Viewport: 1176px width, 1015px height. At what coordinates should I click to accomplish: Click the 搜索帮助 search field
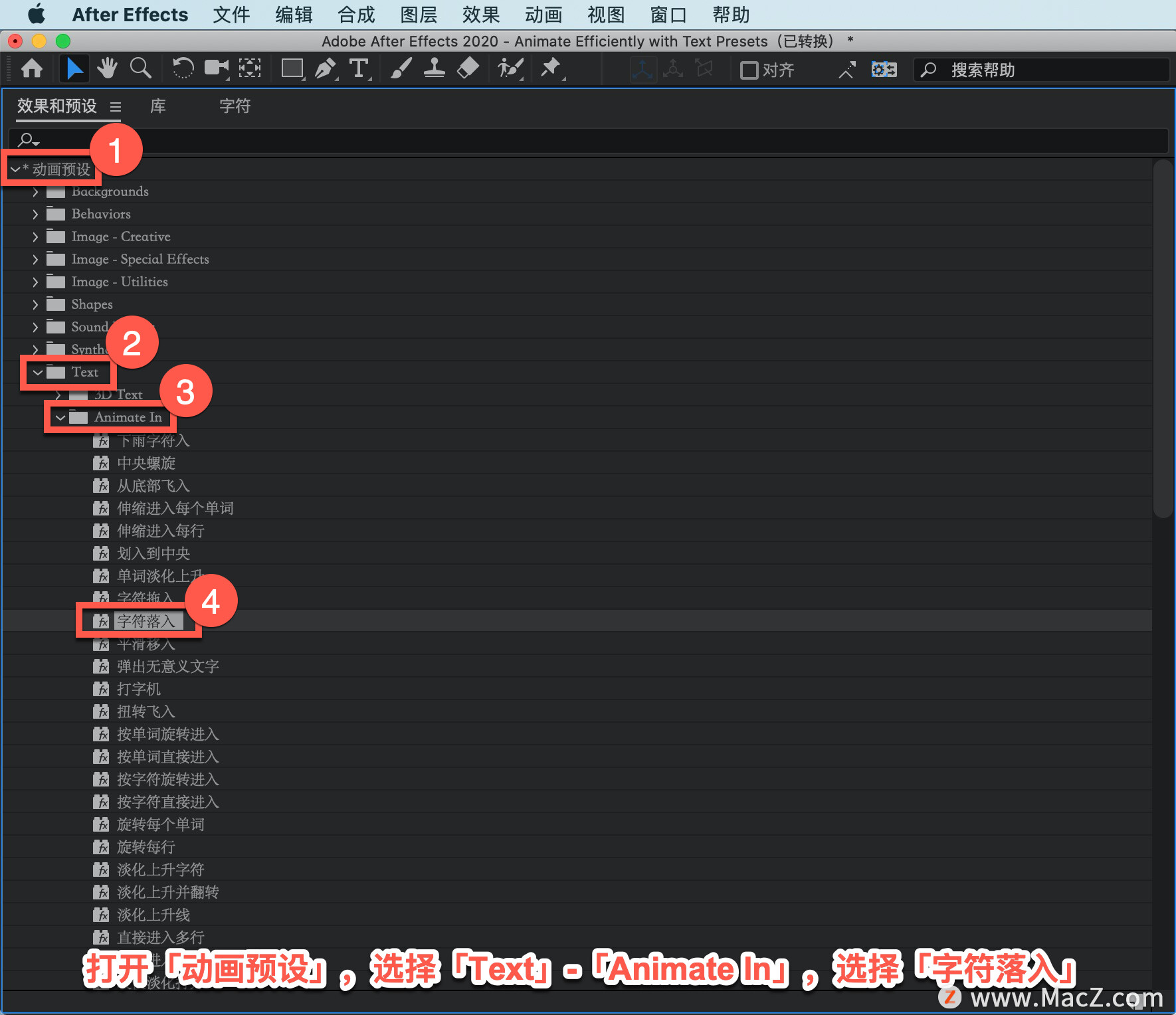1042,70
